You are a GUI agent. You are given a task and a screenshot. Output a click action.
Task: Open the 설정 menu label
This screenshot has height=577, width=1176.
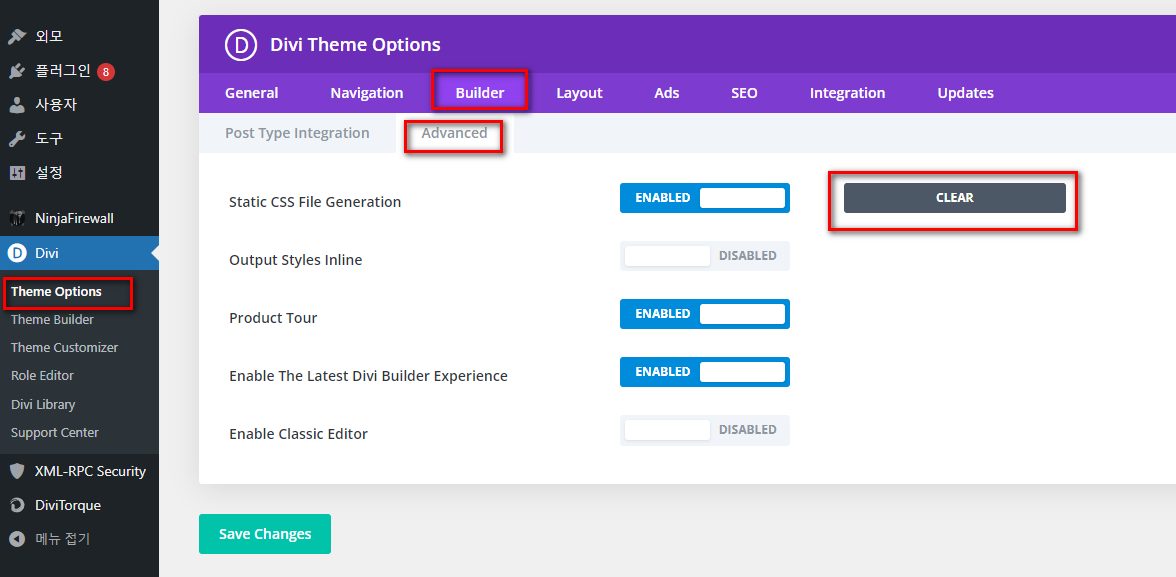[x=49, y=173]
